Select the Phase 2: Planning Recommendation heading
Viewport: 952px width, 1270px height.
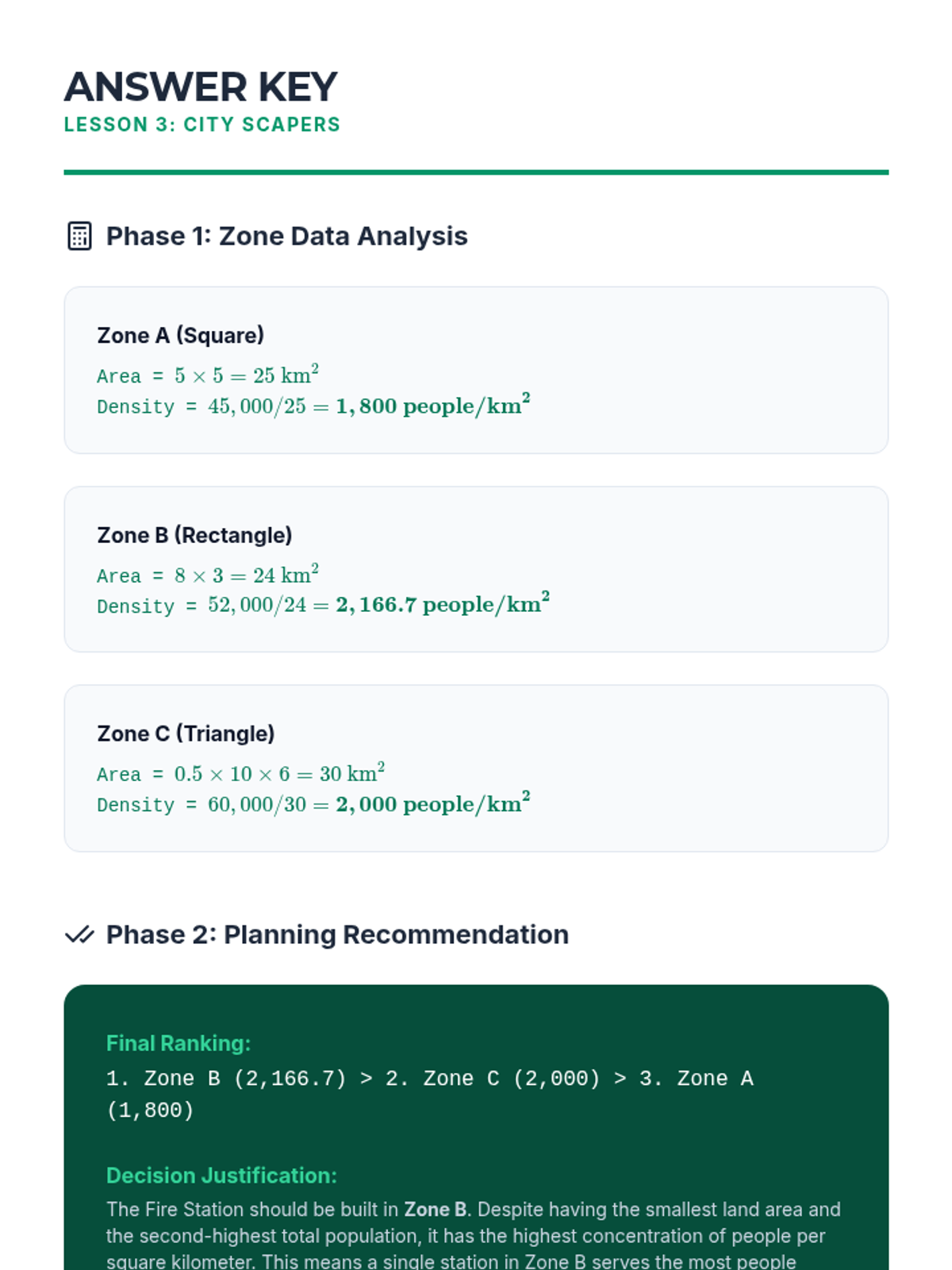point(337,935)
